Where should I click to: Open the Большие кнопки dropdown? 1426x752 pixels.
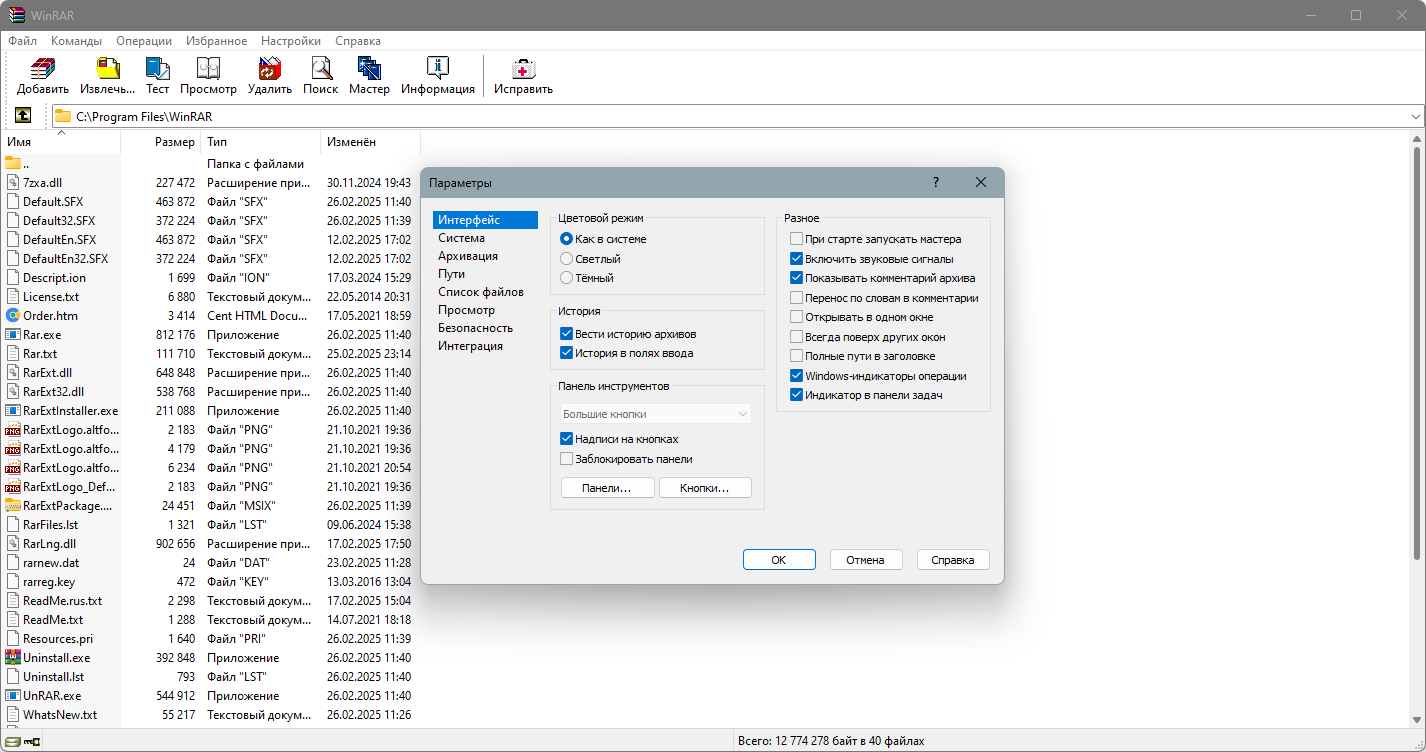pos(655,414)
